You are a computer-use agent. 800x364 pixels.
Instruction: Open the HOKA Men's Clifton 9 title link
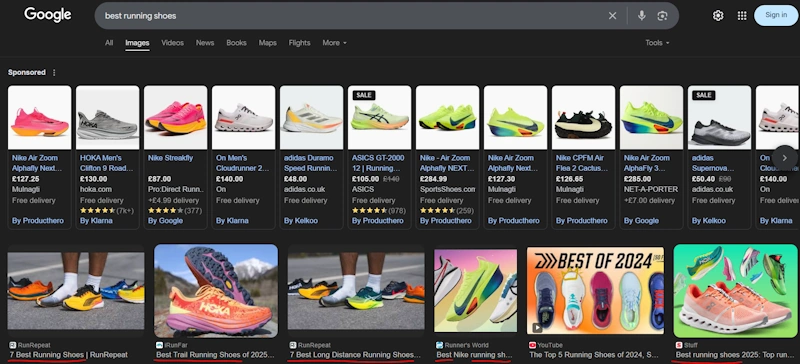point(107,163)
